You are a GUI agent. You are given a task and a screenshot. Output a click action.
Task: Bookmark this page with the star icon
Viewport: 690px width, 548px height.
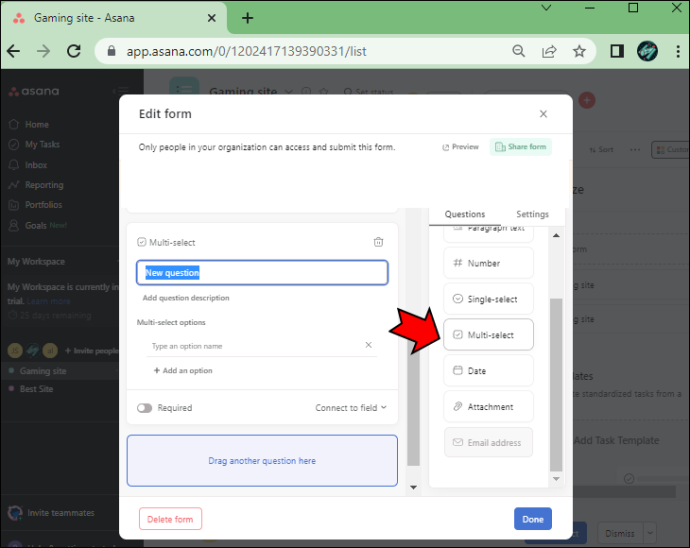tap(579, 51)
